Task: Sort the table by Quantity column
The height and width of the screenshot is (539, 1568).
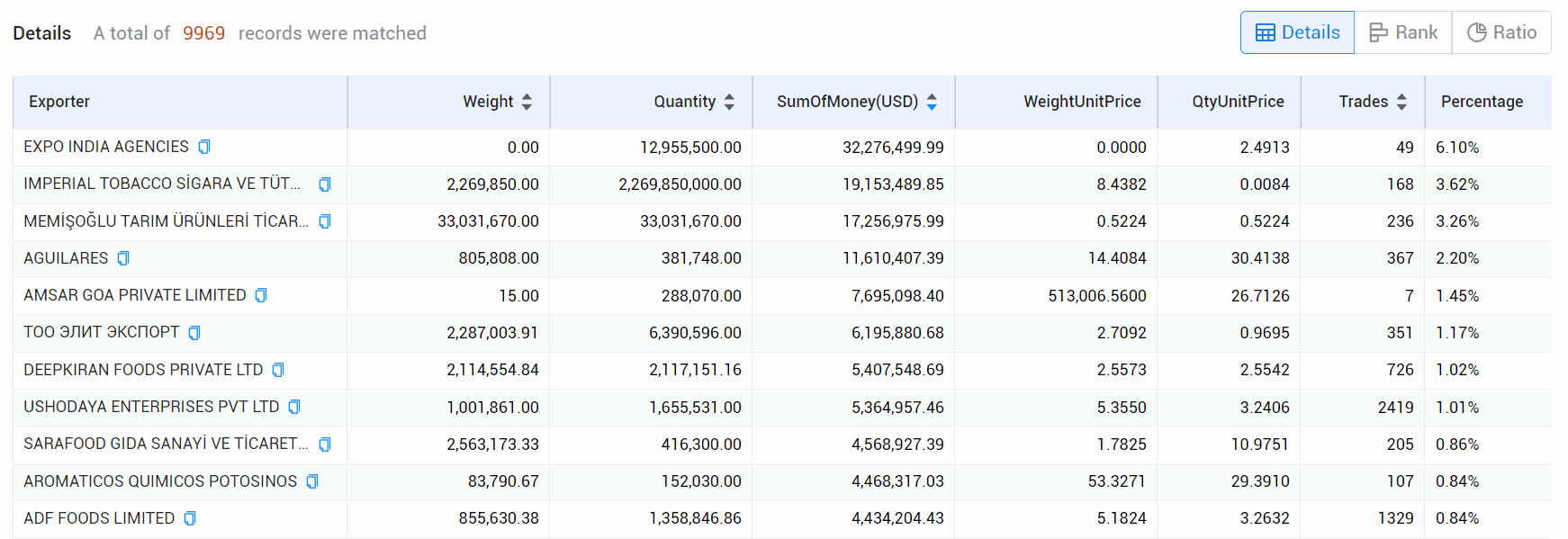Action: pyautogui.click(x=729, y=102)
